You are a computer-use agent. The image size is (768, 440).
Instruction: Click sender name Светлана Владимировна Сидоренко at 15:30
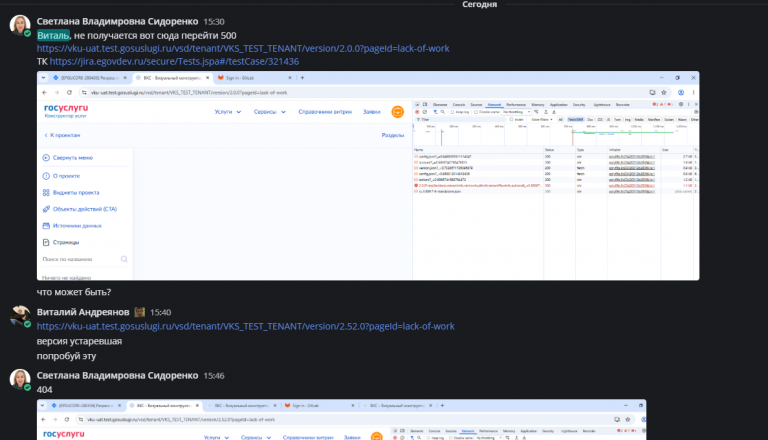point(118,22)
